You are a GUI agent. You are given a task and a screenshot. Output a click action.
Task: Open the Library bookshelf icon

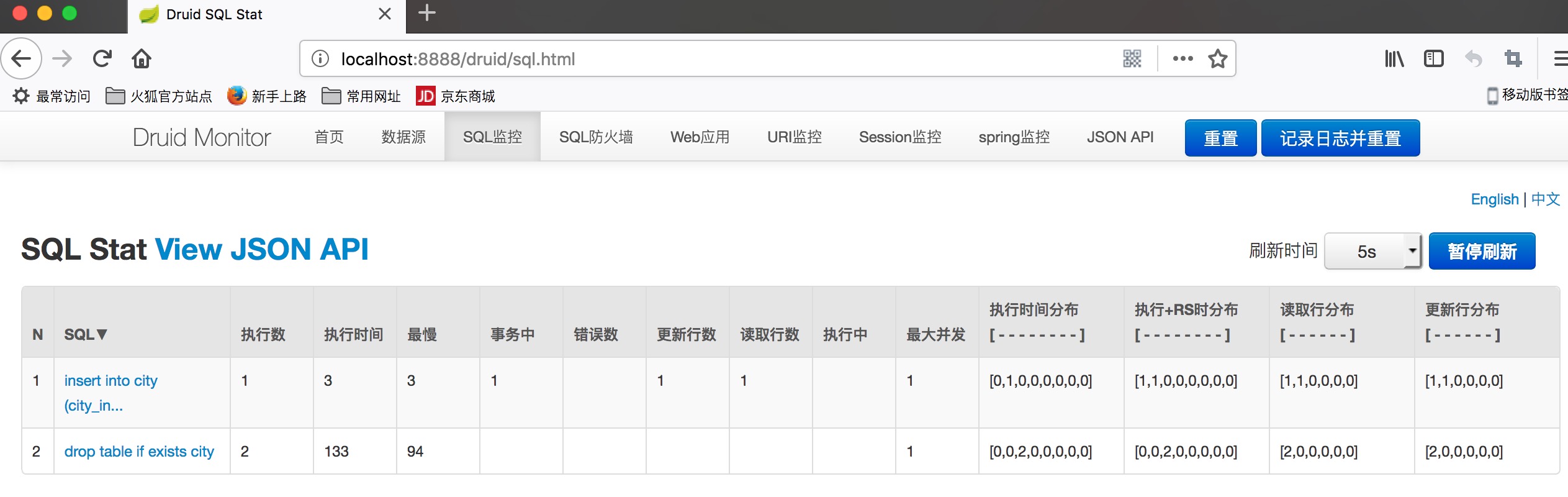tap(1394, 59)
